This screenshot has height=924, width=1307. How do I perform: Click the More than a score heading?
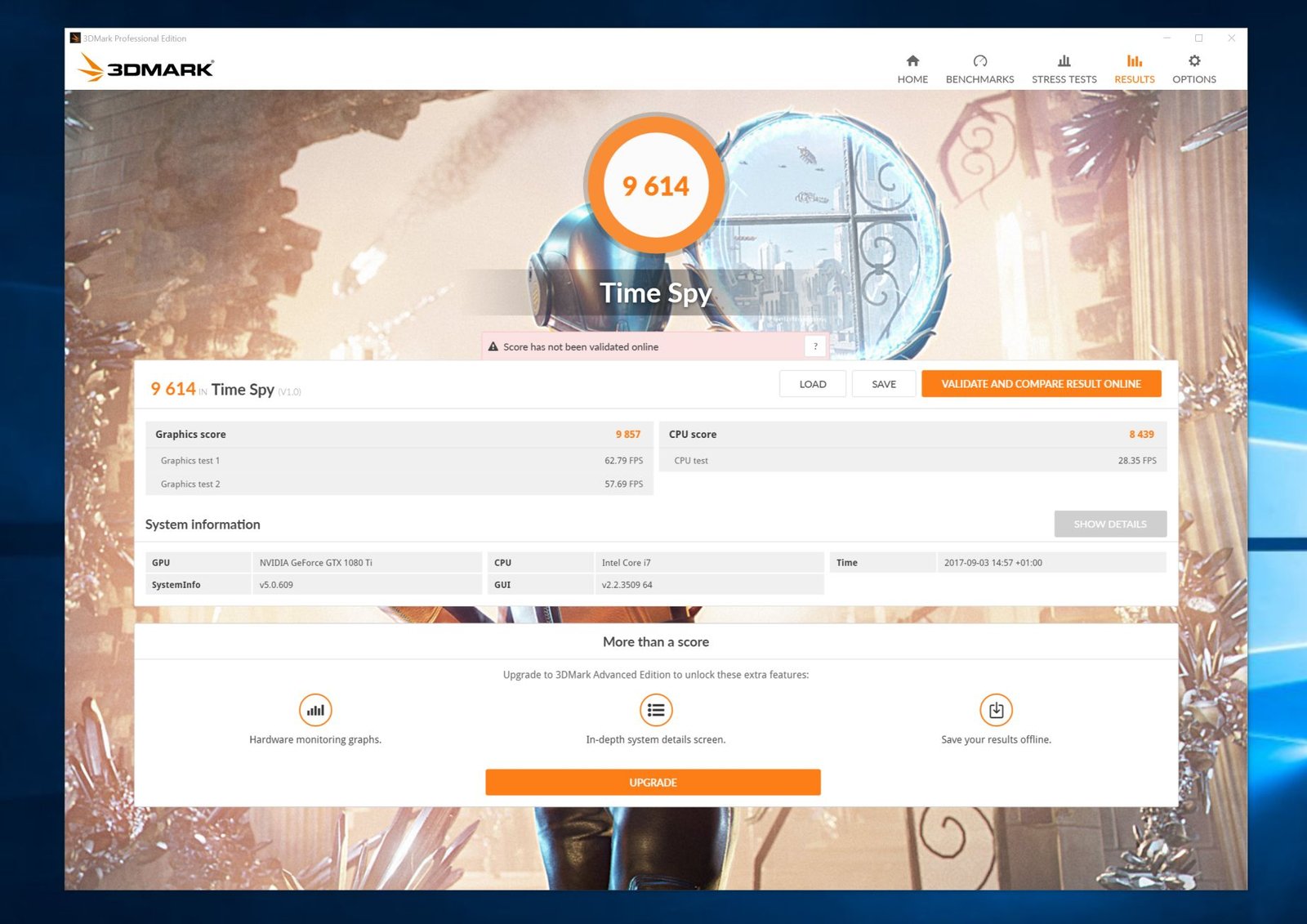tap(656, 642)
